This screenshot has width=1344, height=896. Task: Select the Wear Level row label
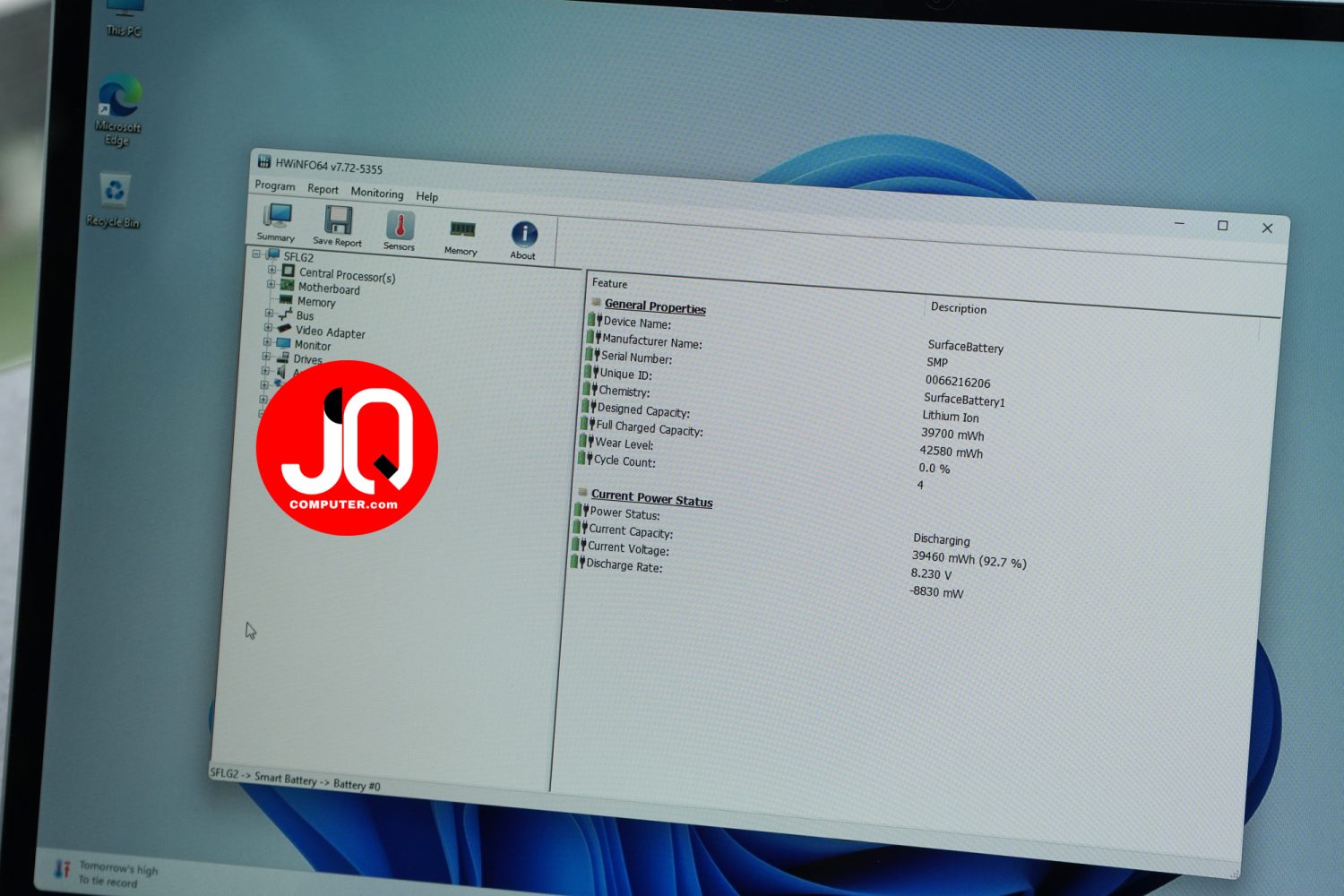(x=624, y=444)
